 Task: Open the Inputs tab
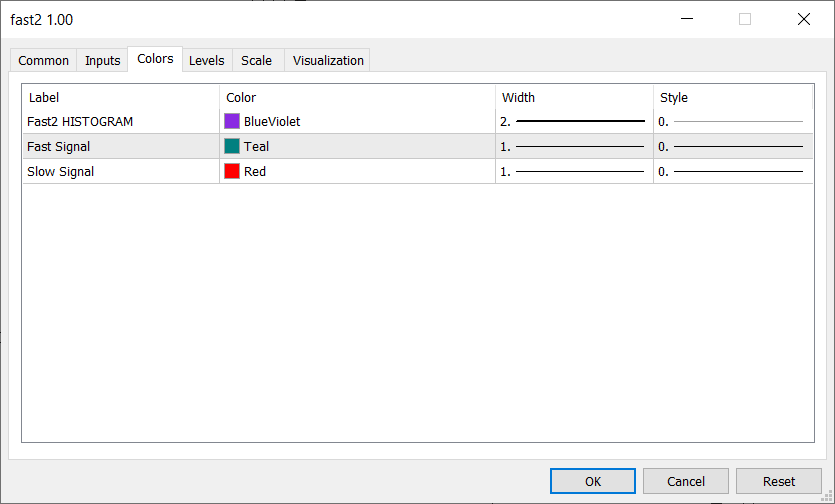click(102, 61)
